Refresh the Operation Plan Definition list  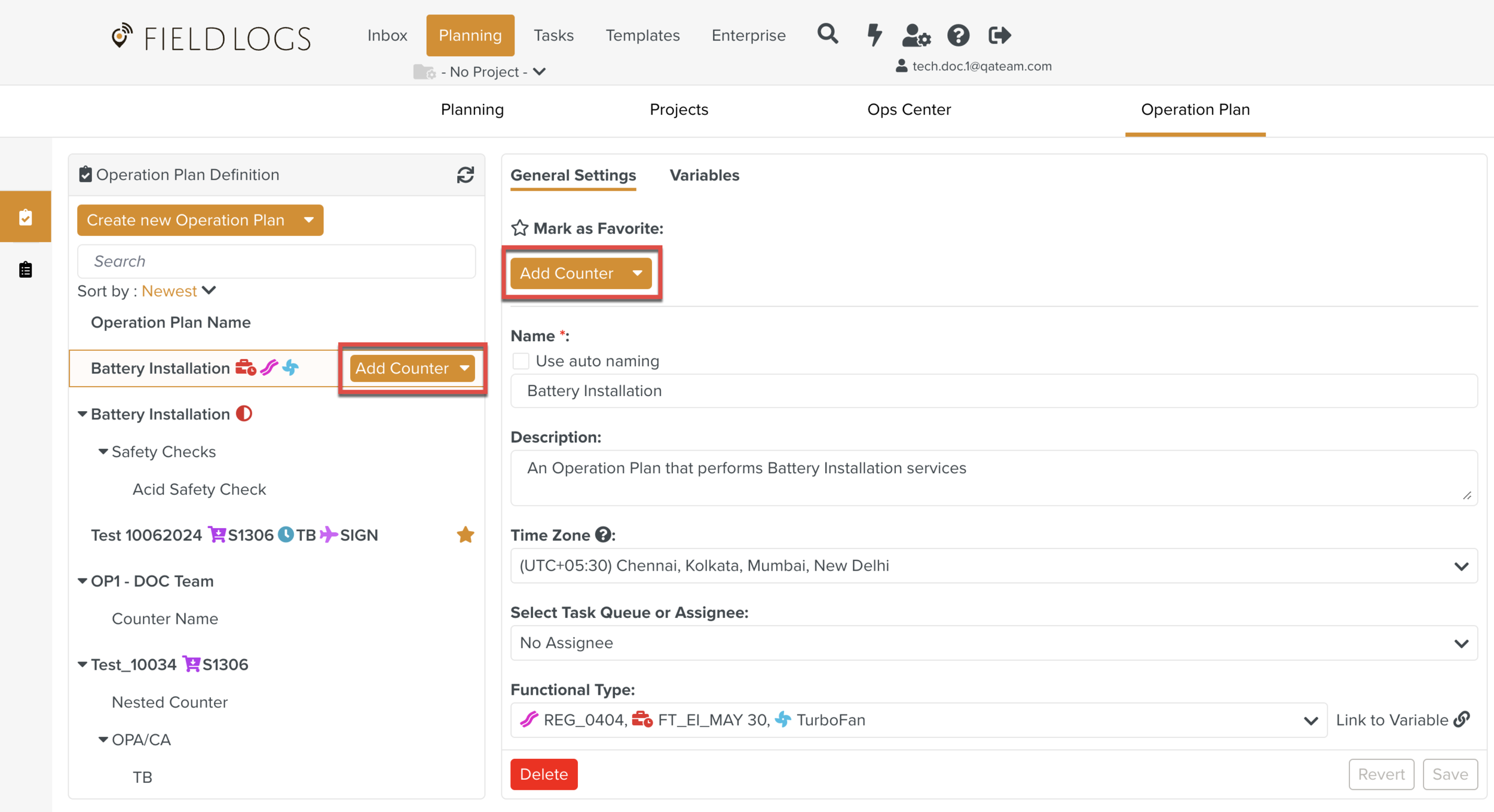465,174
